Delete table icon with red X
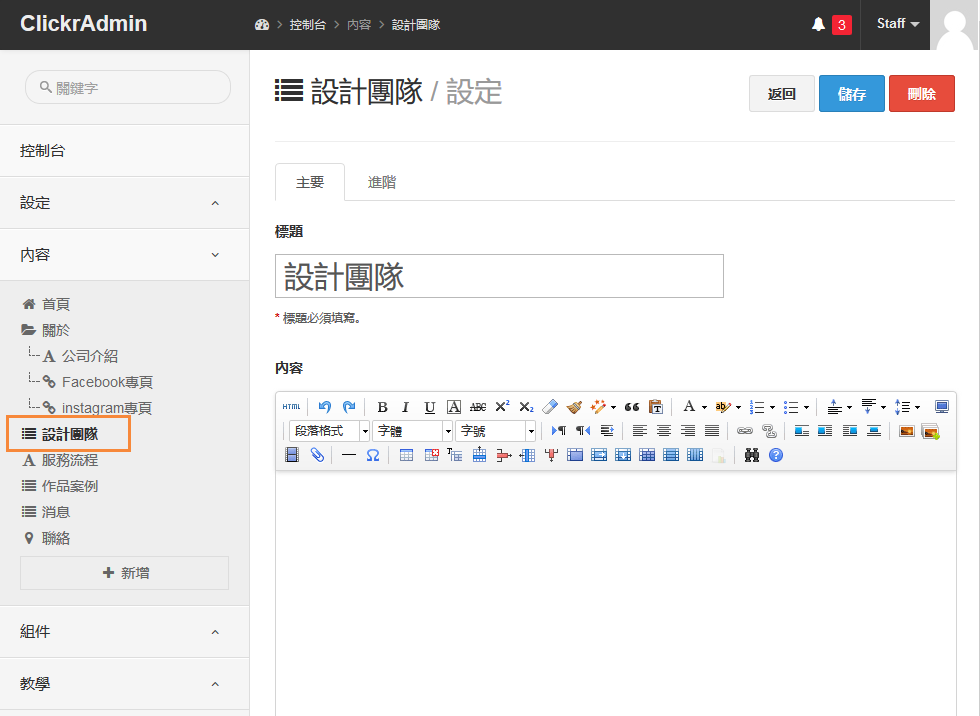 [431, 455]
